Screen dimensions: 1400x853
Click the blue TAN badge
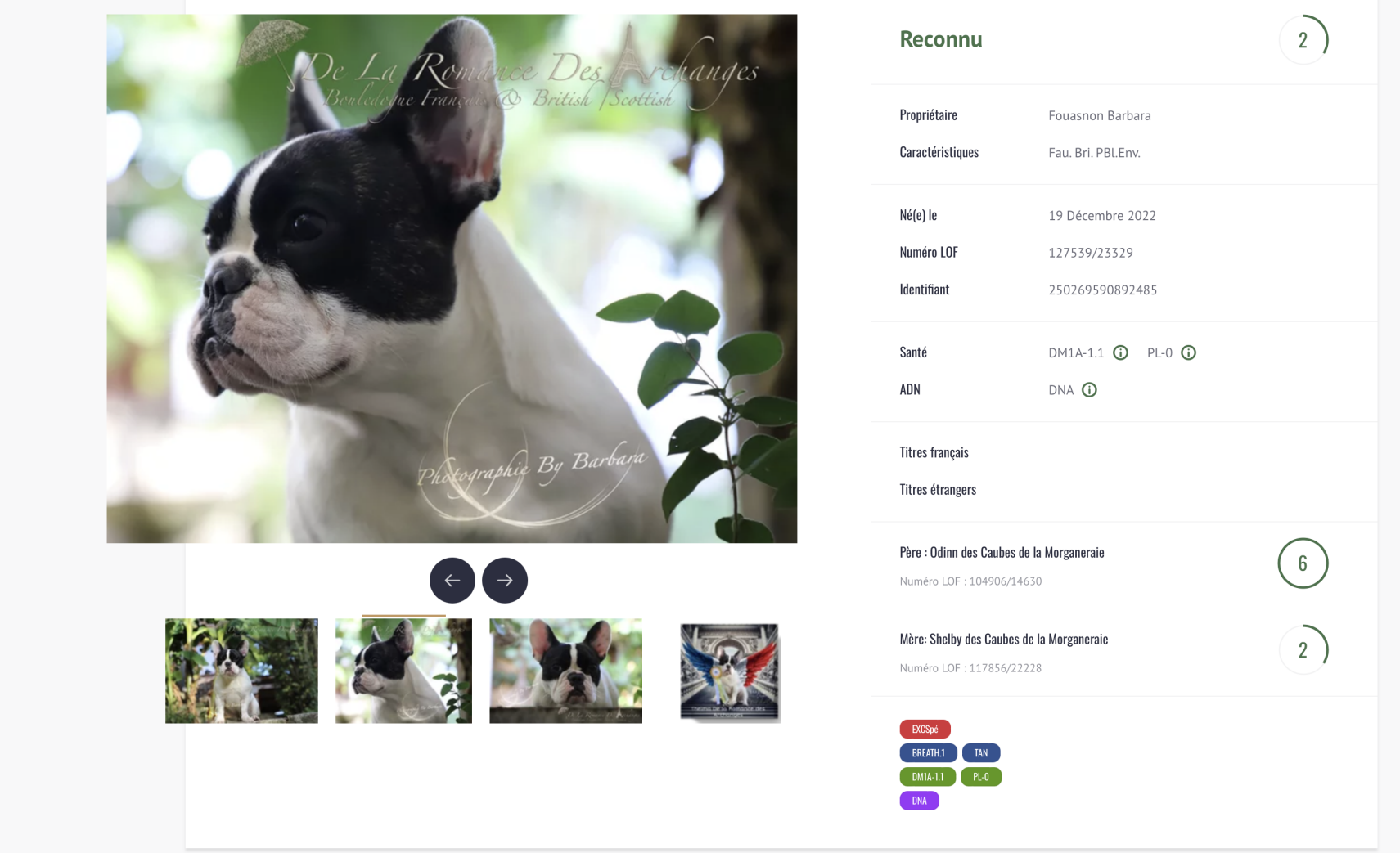pyautogui.click(x=981, y=752)
